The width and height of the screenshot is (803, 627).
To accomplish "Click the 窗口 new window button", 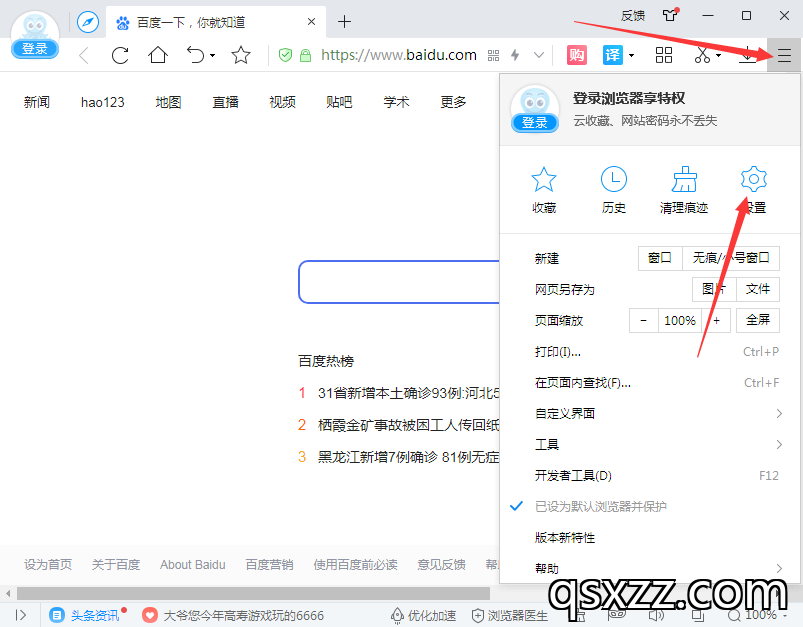I will [660, 258].
